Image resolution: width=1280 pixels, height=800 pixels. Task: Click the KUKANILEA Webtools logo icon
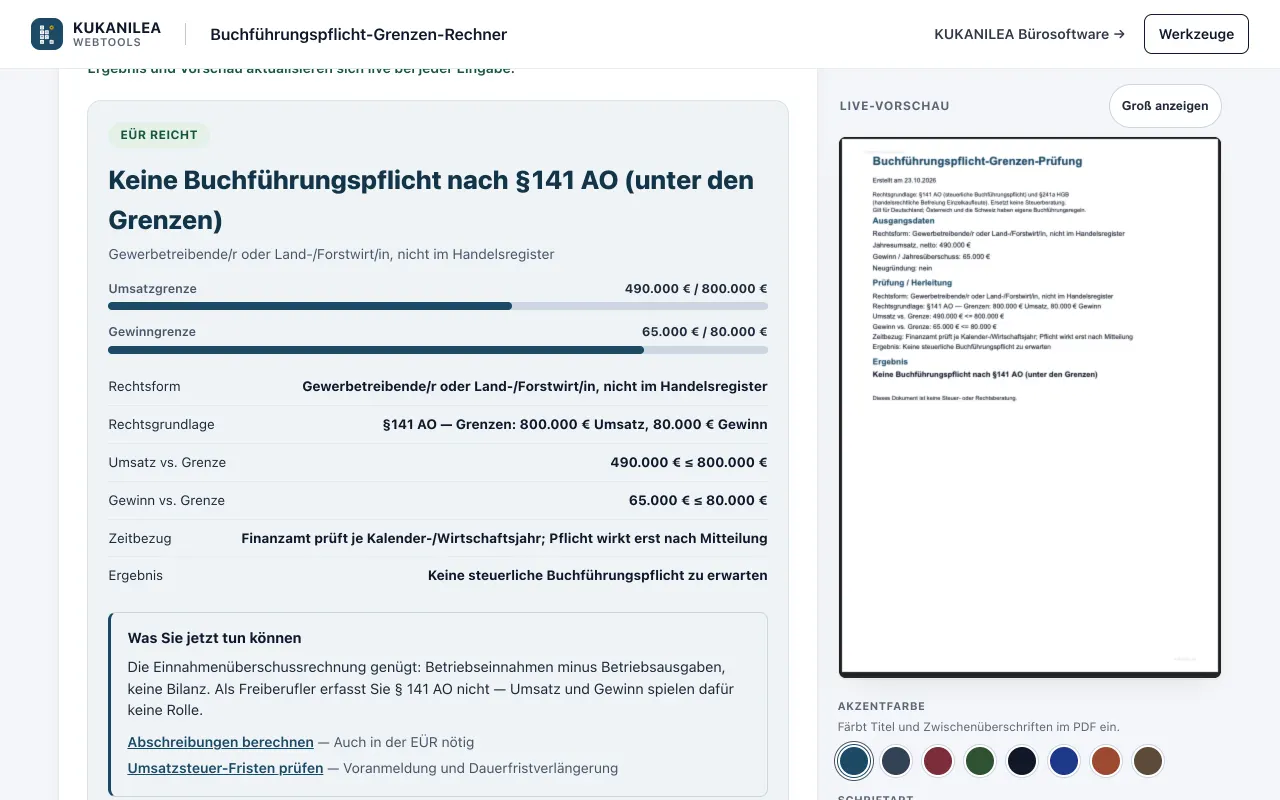(47, 34)
